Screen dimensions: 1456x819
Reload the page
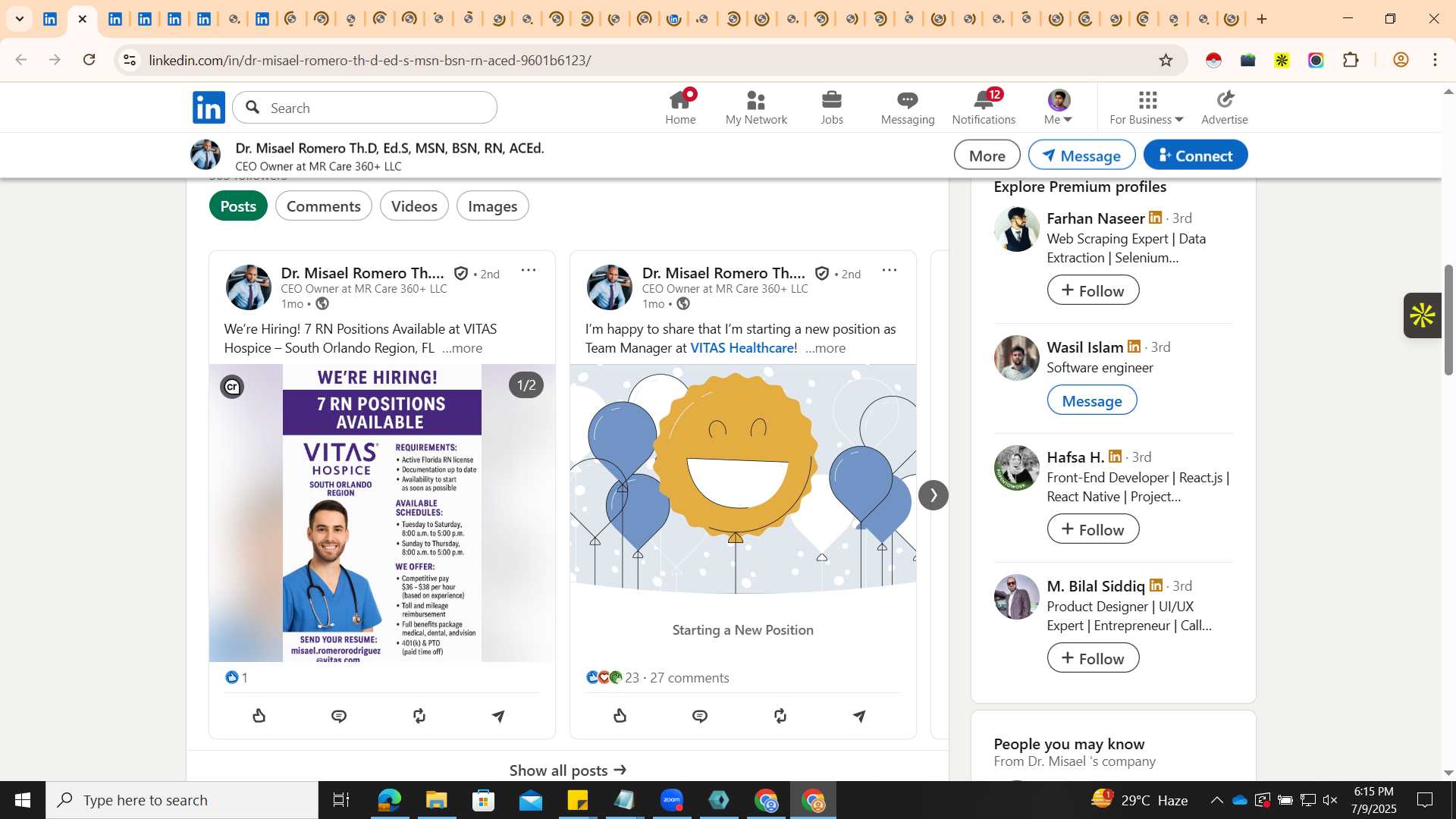coord(89,60)
